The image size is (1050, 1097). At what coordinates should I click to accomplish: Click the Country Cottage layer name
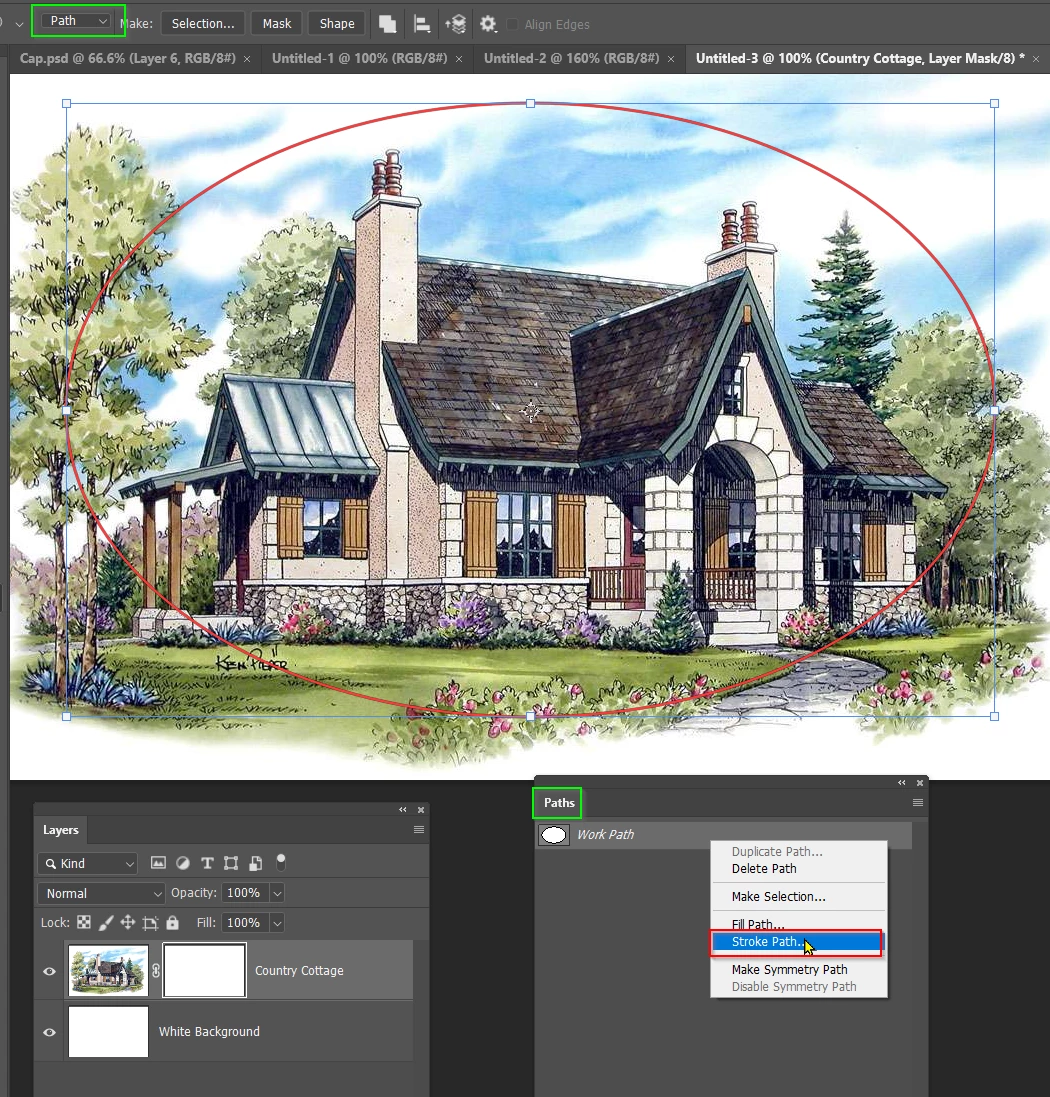(x=299, y=971)
